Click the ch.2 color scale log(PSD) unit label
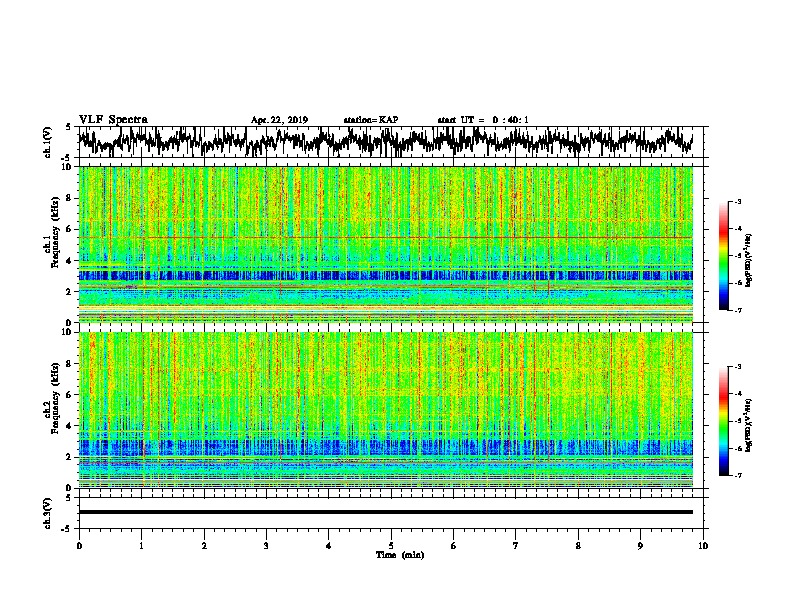This screenshot has height=612, width=792. 749,425
